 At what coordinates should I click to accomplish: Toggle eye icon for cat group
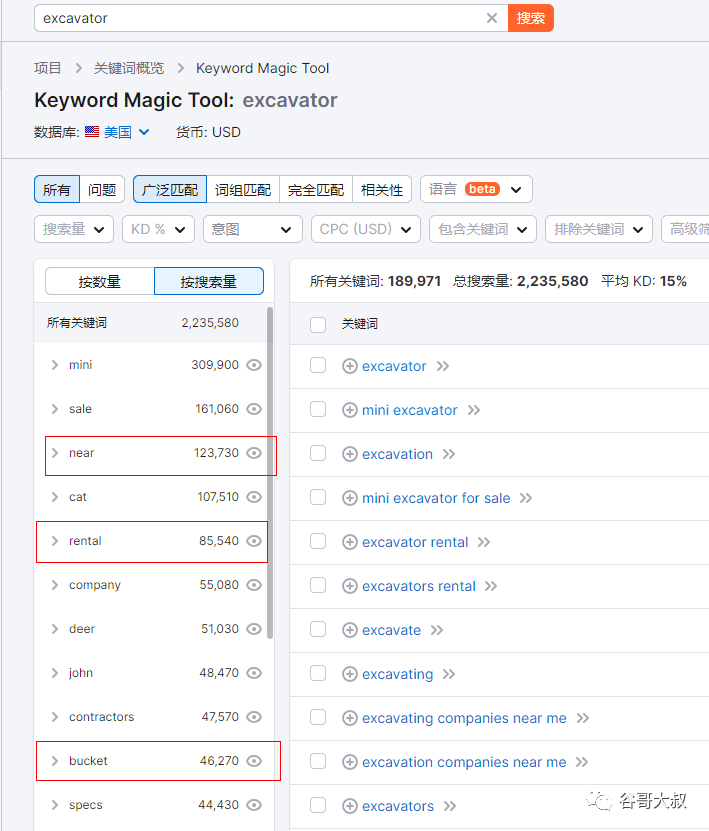pyautogui.click(x=254, y=497)
